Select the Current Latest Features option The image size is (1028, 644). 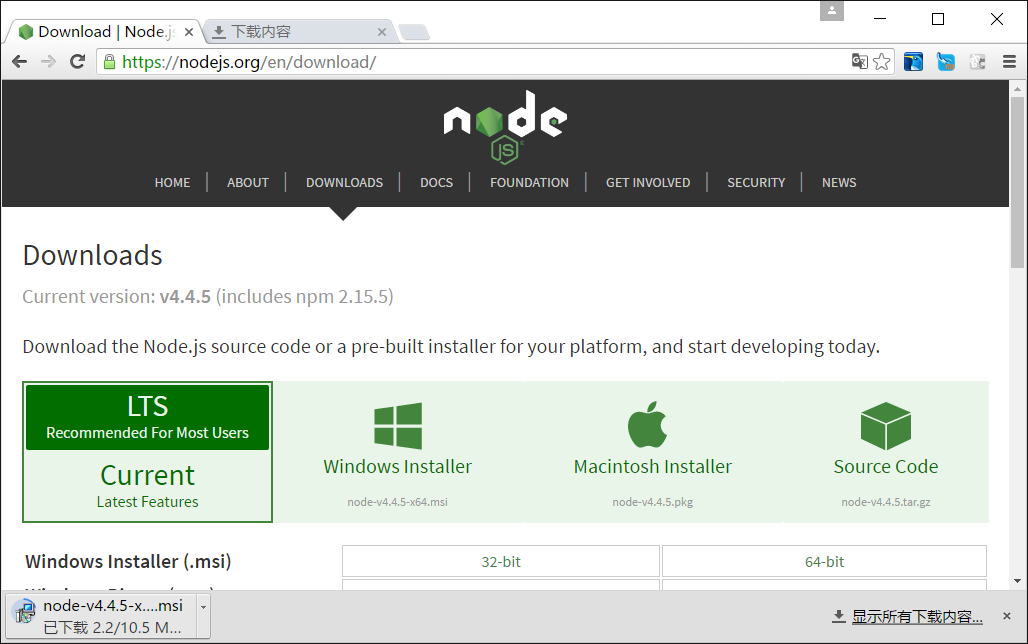point(148,485)
